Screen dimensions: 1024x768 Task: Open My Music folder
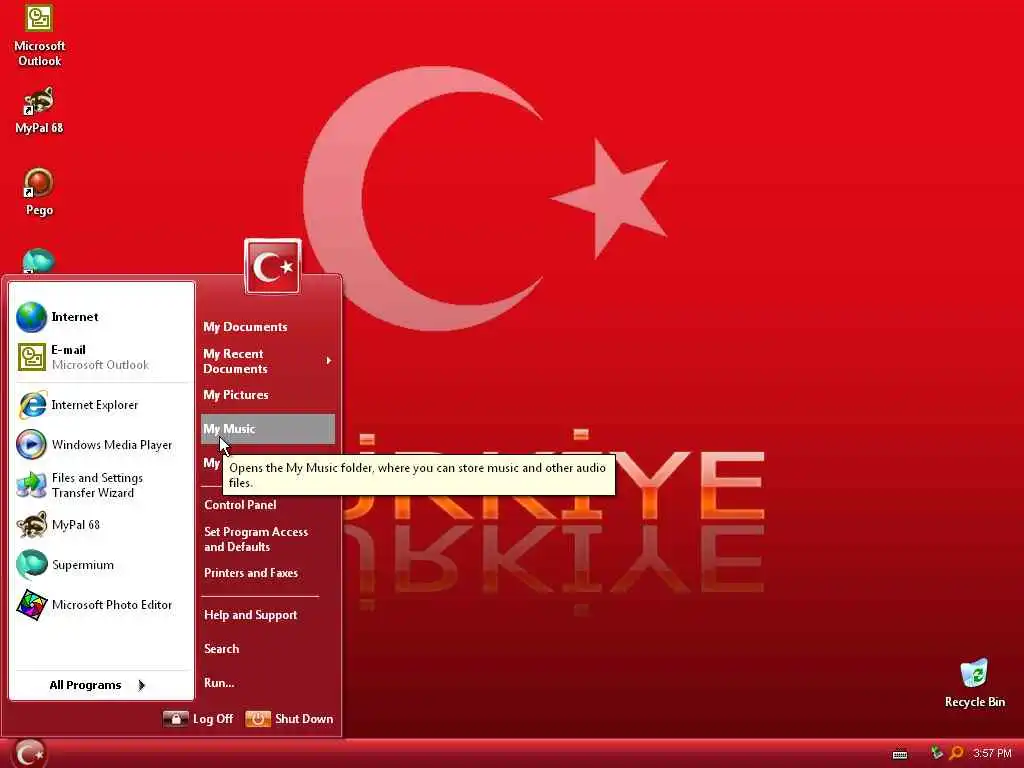click(268, 429)
